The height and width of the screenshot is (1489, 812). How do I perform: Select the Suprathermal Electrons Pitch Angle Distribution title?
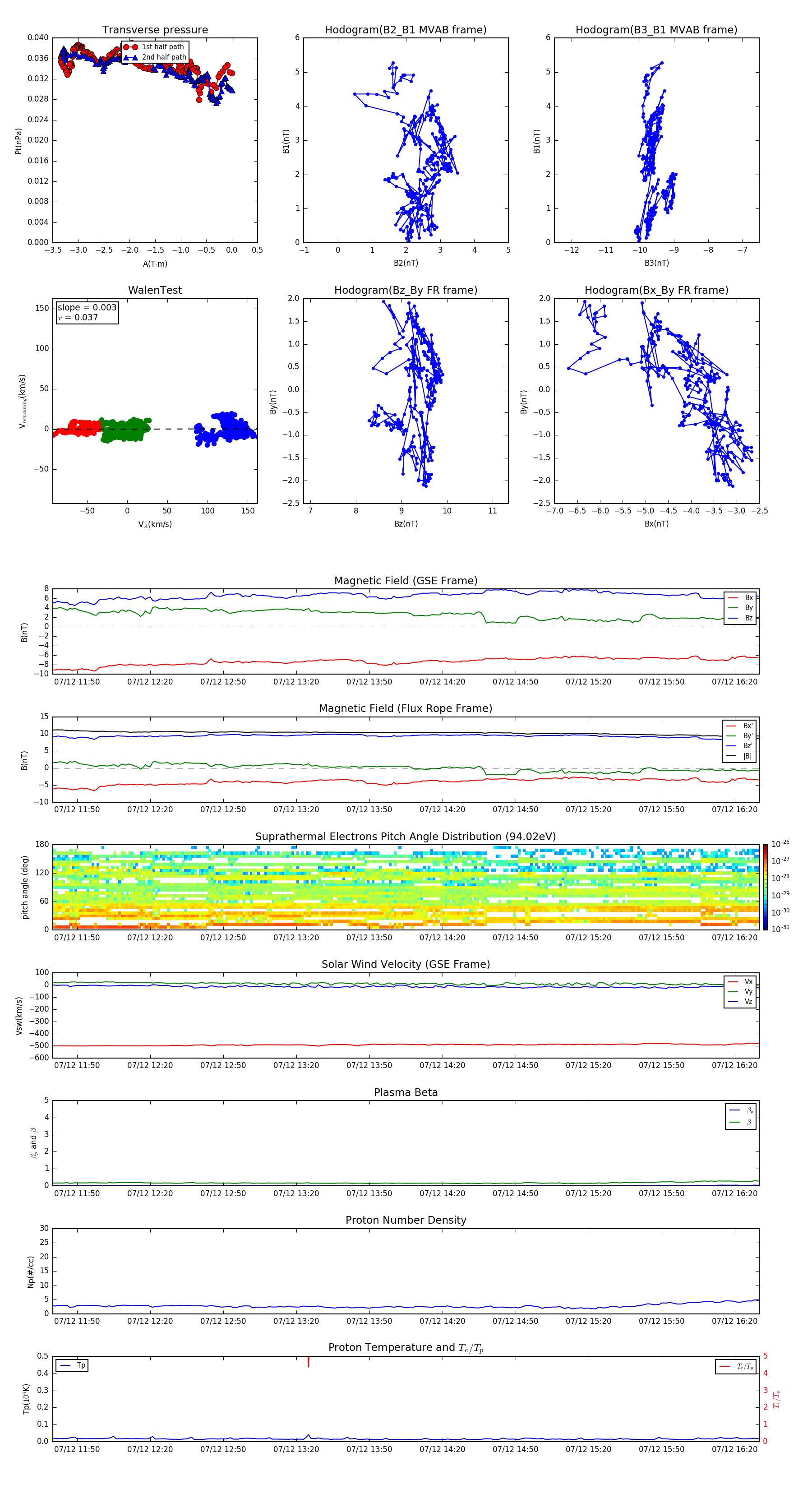click(406, 837)
